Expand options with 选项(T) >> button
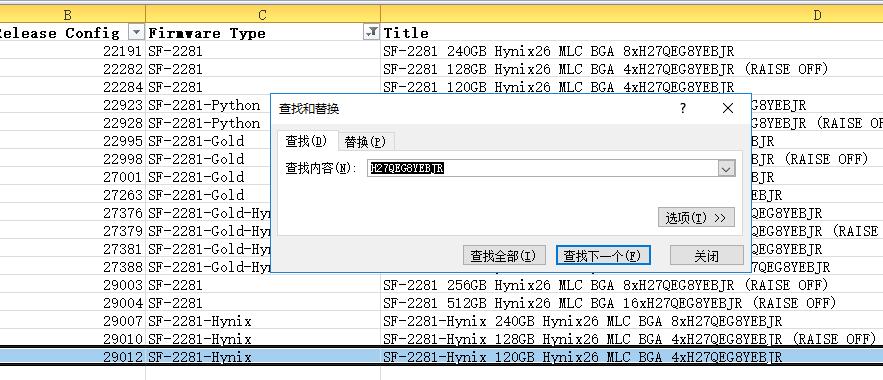The image size is (883, 380). pyautogui.click(x=696, y=218)
